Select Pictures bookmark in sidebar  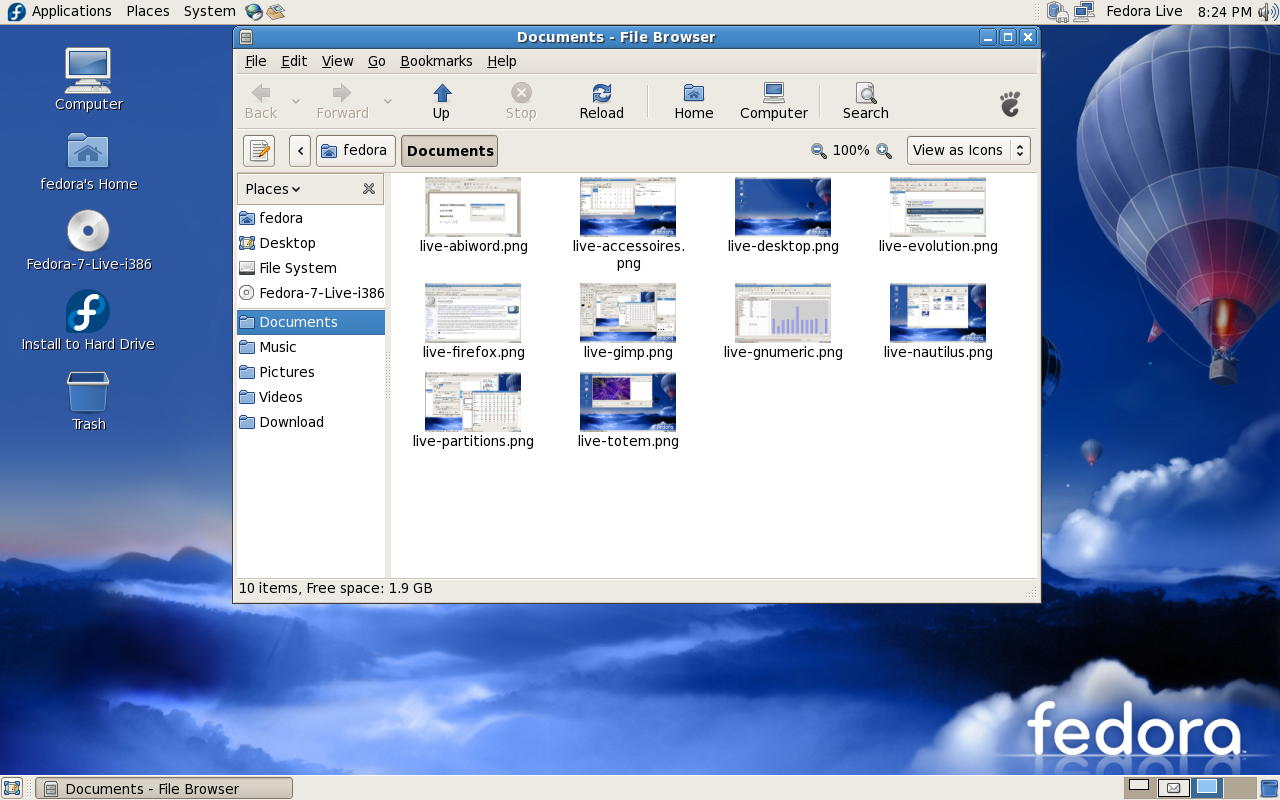coord(311,372)
